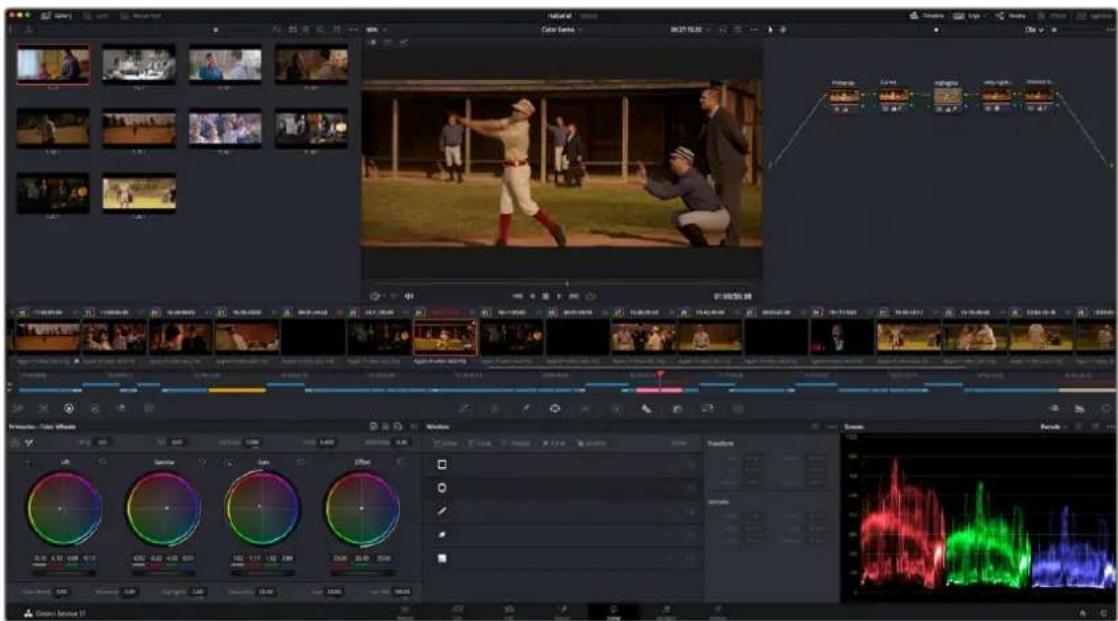Toggle the Timeline panel button

(x=928, y=16)
